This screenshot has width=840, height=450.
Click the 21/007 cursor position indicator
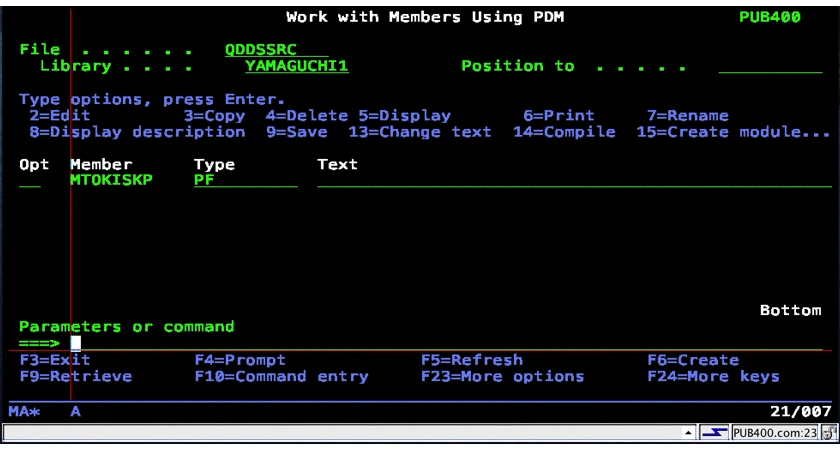[x=801, y=411]
